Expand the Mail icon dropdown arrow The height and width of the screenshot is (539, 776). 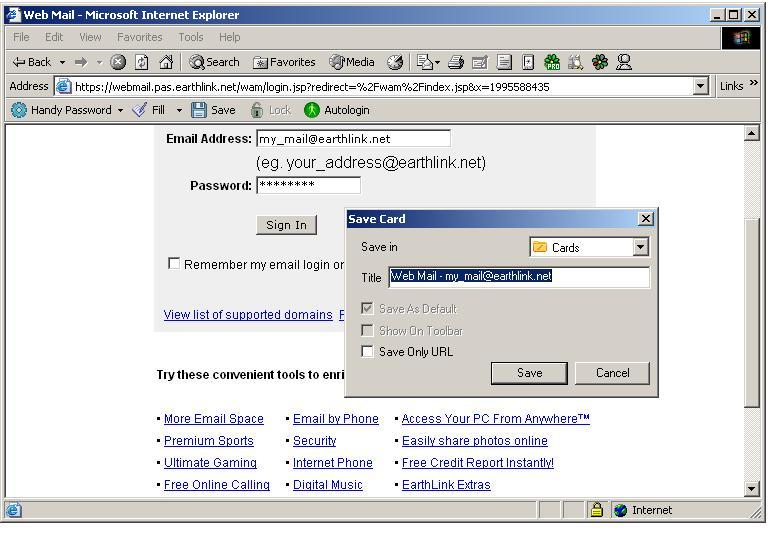(x=437, y=62)
